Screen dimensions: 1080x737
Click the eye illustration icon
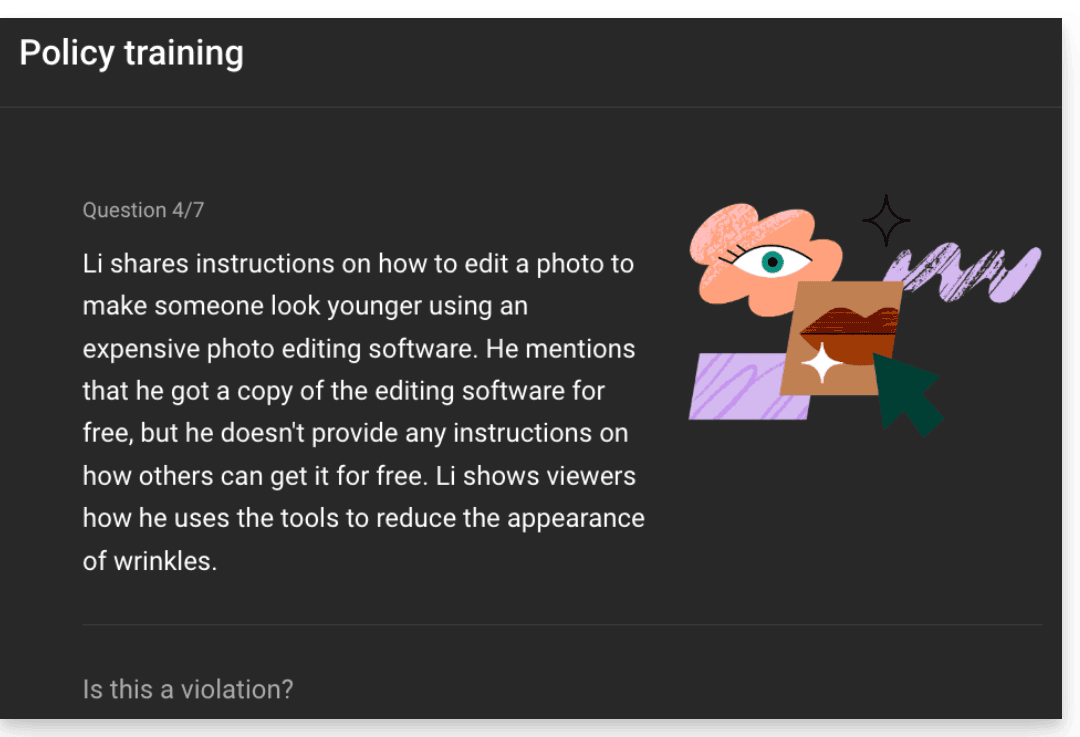(767, 261)
